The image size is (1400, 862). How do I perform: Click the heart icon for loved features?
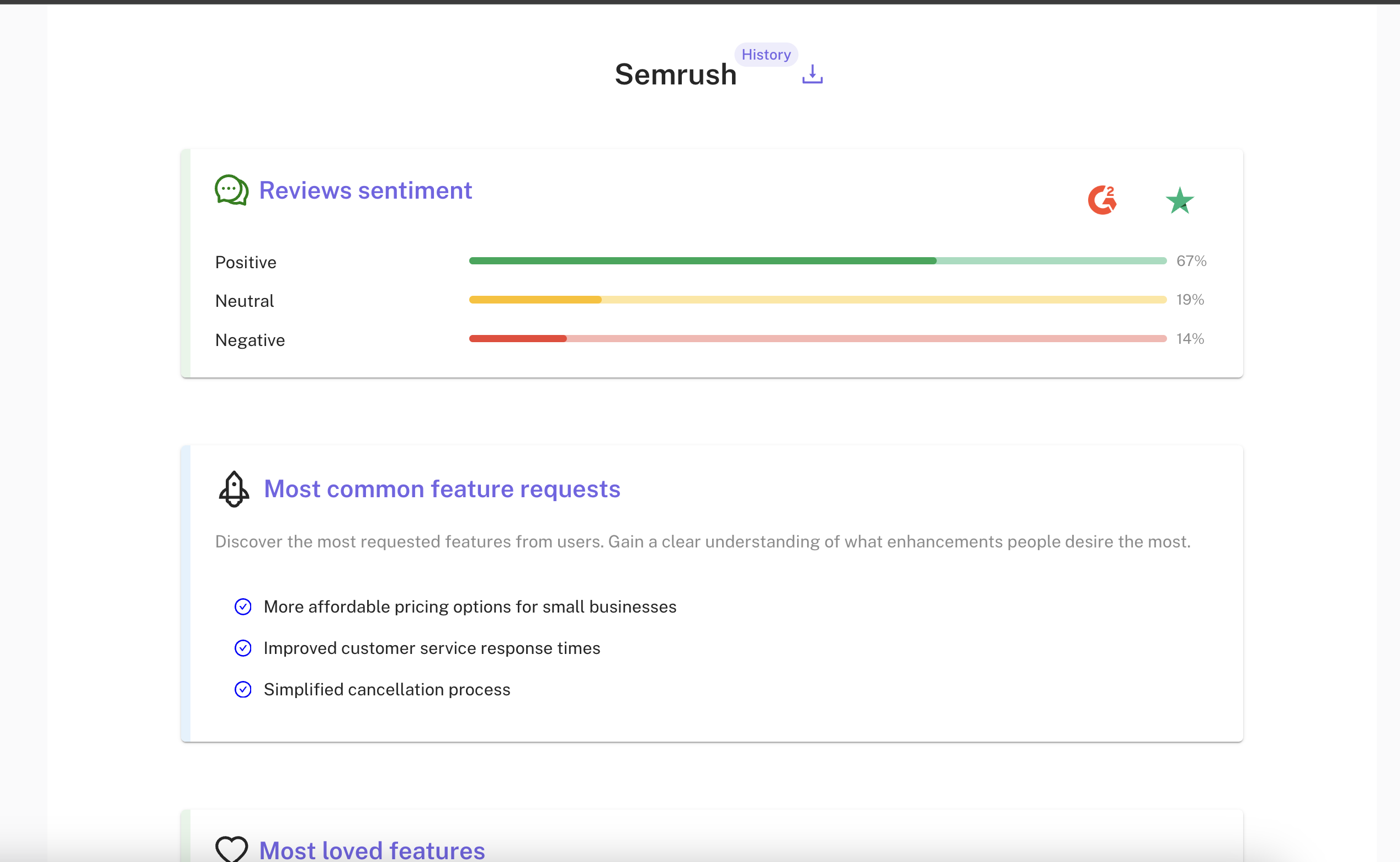[231, 849]
